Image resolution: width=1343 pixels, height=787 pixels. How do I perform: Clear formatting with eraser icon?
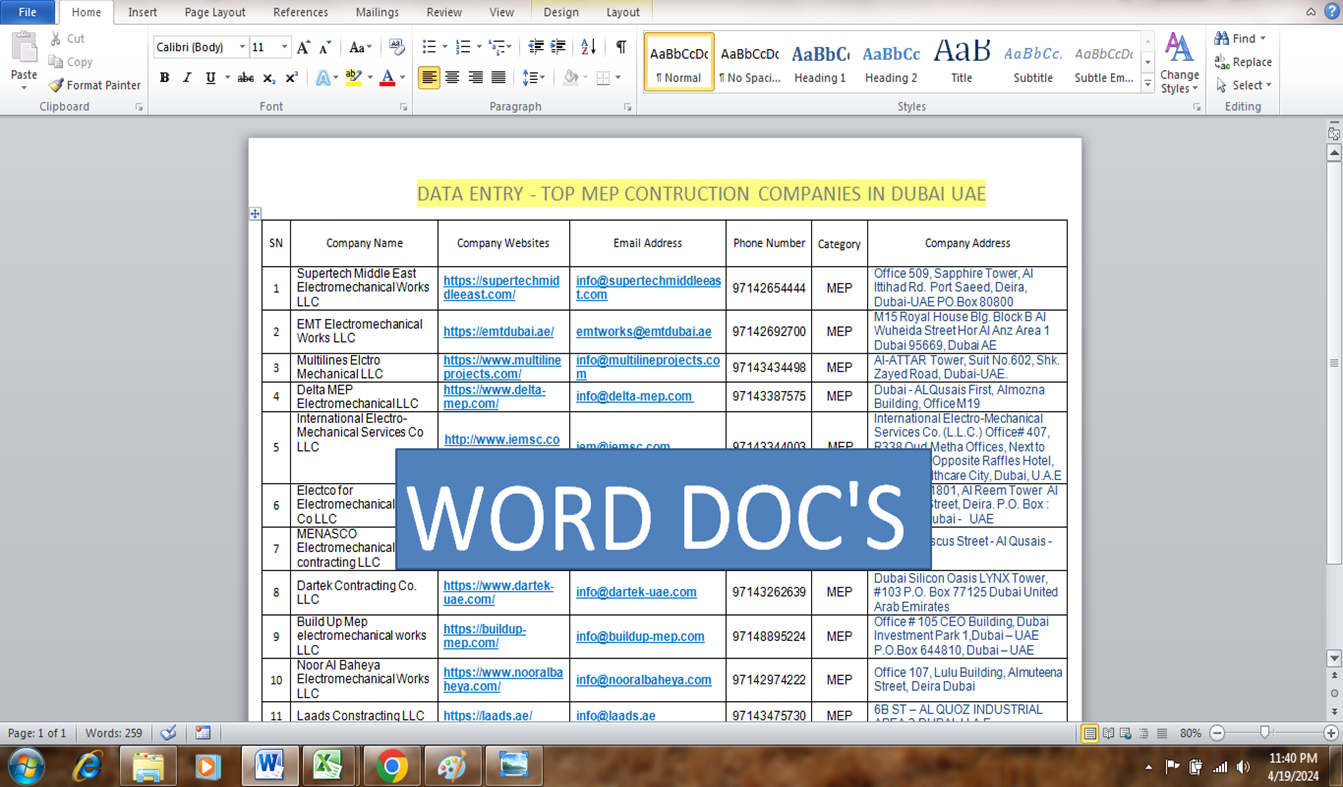click(397, 47)
